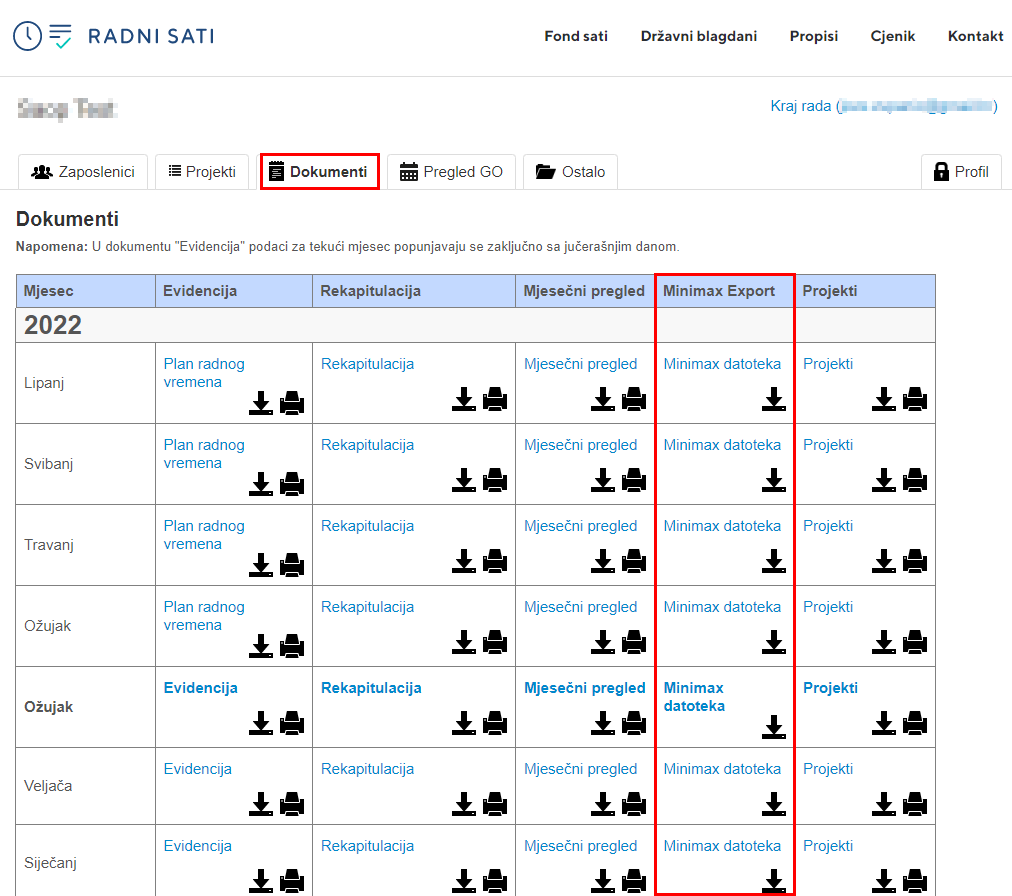
Task: Print the Lipanj Rekapitulacija document
Action: (495, 401)
